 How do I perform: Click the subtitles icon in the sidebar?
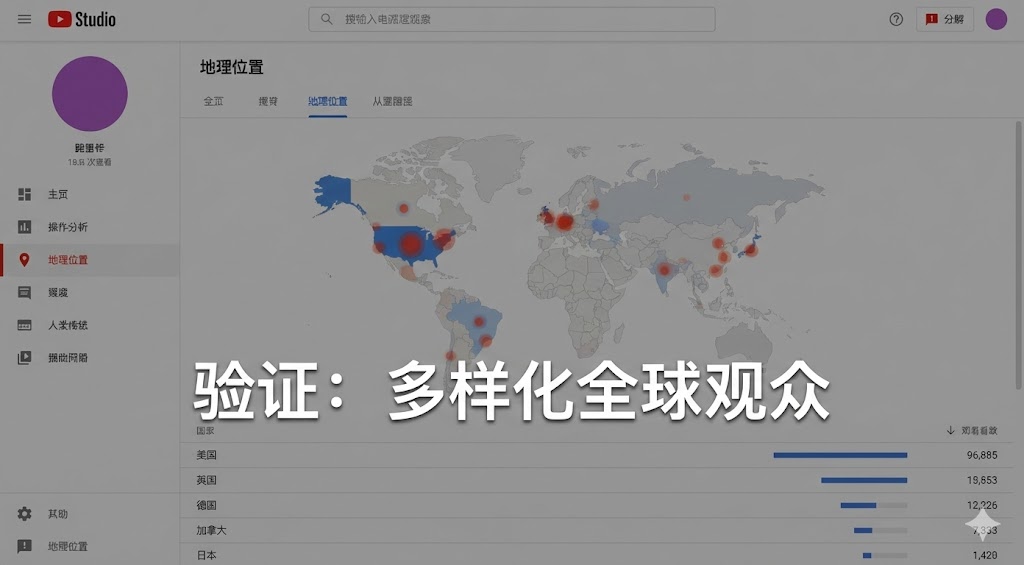point(25,325)
